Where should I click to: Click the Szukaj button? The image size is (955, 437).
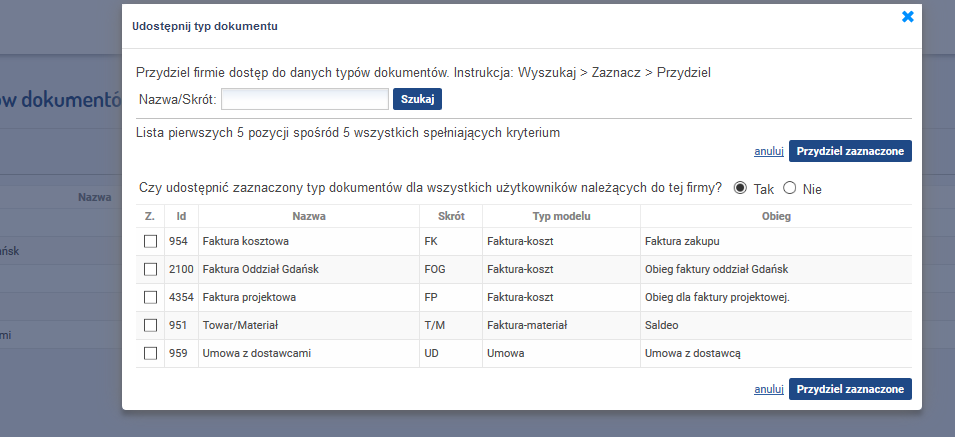[417, 99]
